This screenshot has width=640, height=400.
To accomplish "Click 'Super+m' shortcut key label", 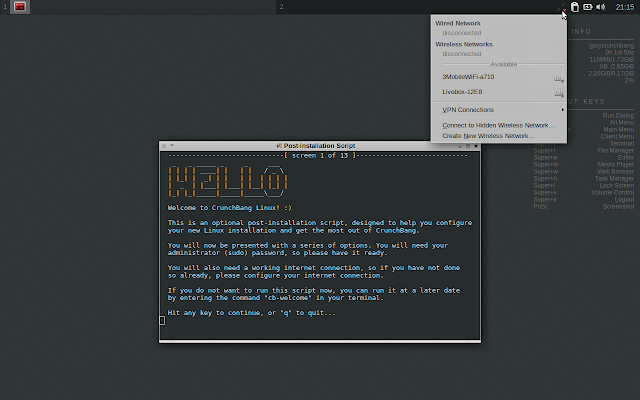I will point(546,164).
